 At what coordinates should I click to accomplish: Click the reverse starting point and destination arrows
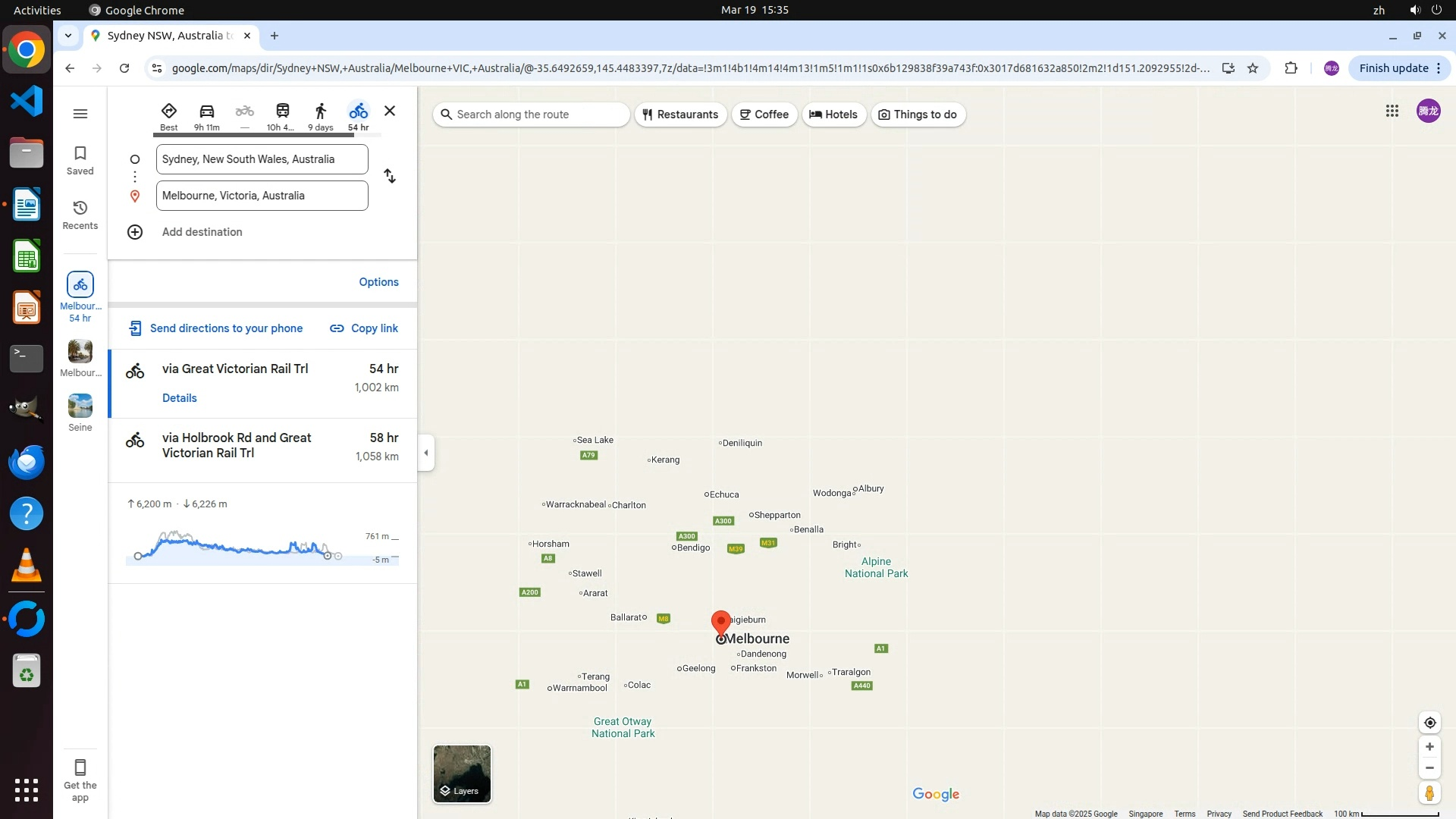(390, 177)
